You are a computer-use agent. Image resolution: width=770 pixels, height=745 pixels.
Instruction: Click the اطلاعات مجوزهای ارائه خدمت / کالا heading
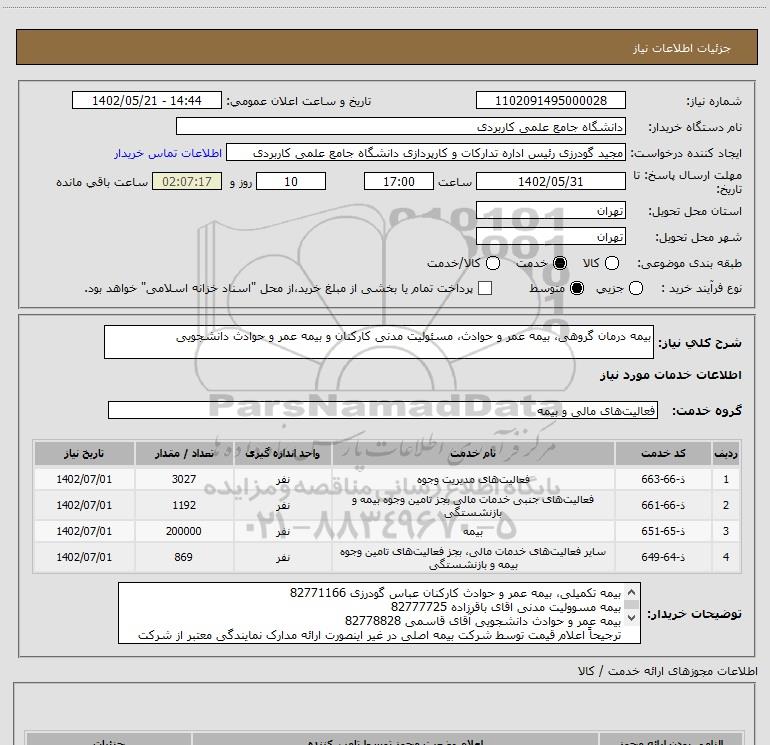[667, 671]
